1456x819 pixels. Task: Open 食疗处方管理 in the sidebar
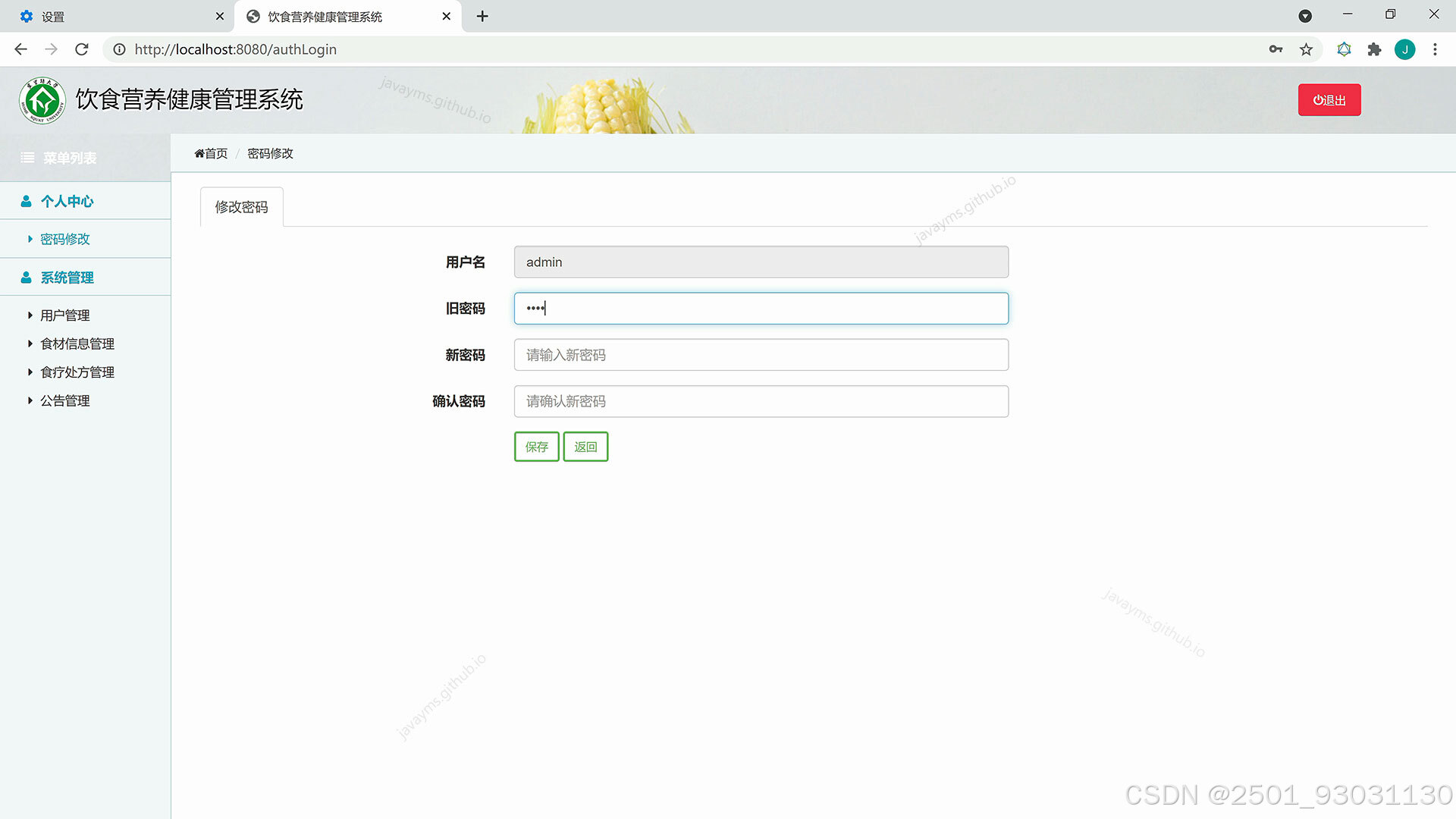pyautogui.click(x=77, y=372)
